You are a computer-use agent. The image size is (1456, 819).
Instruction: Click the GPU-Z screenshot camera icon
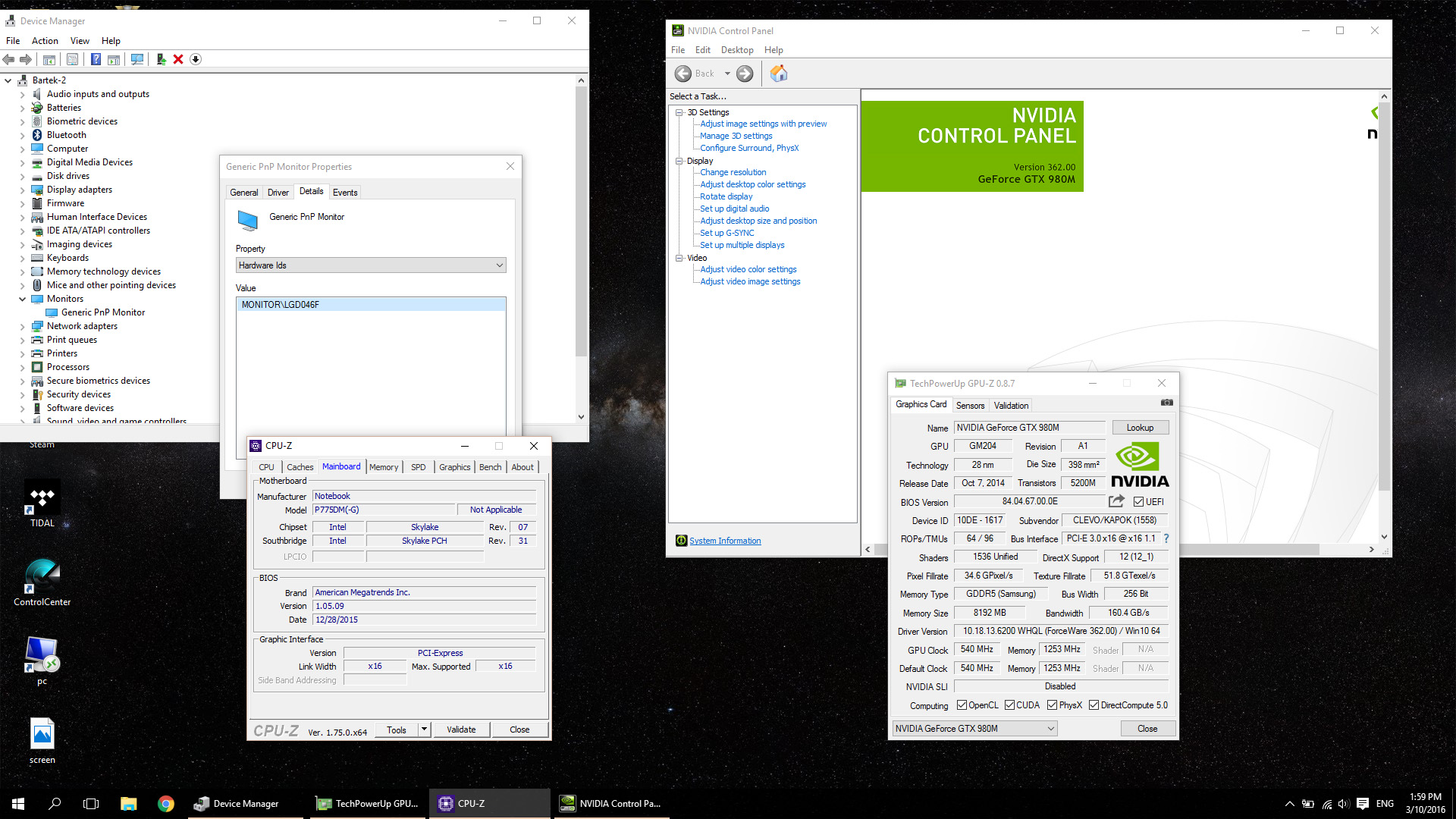coord(1167,403)
